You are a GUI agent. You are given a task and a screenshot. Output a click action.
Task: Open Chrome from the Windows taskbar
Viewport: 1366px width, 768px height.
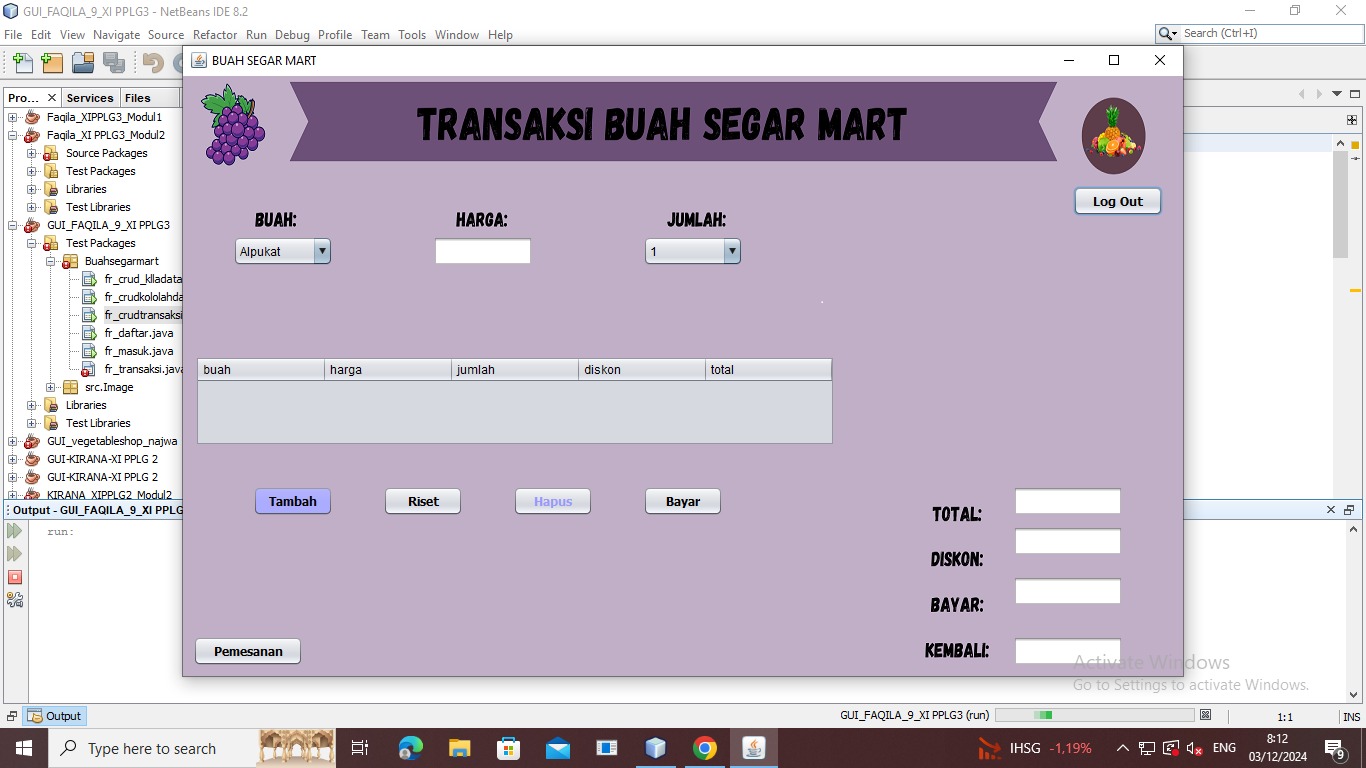point(705,748)
